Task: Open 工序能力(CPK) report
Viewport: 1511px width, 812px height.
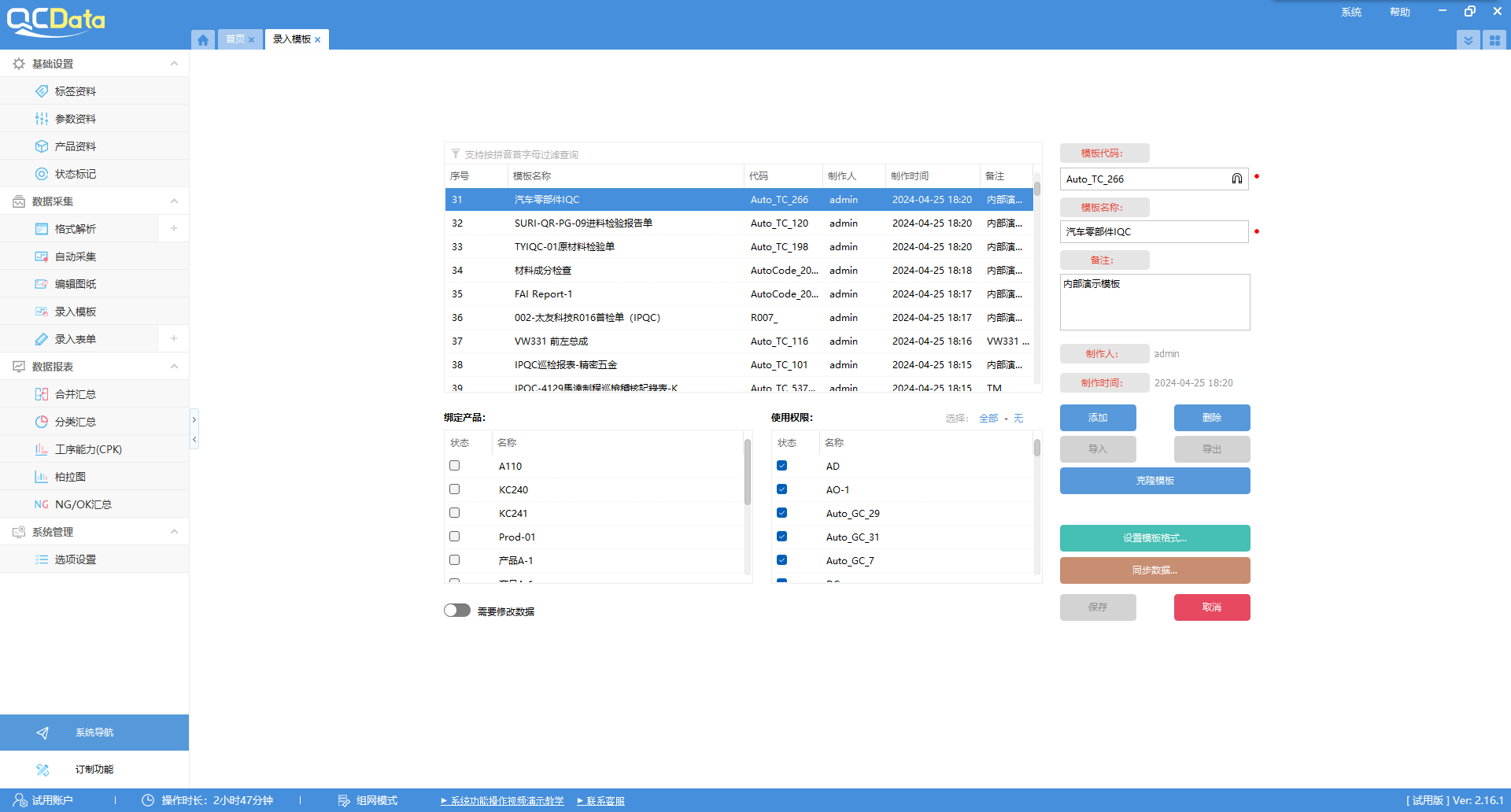Action: click(88, 449)
